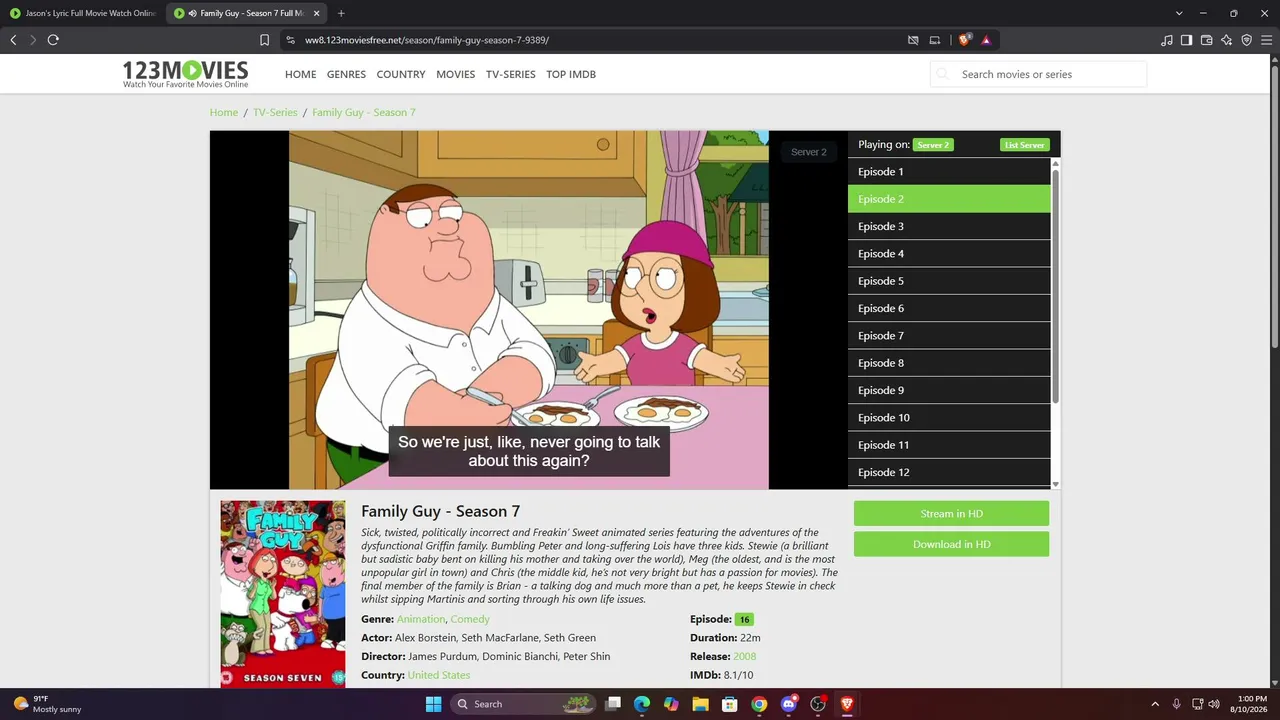Viewport: 1280px width, 720px height.
Task: Focus the Search movies or series field
Action: point(1039,74)
